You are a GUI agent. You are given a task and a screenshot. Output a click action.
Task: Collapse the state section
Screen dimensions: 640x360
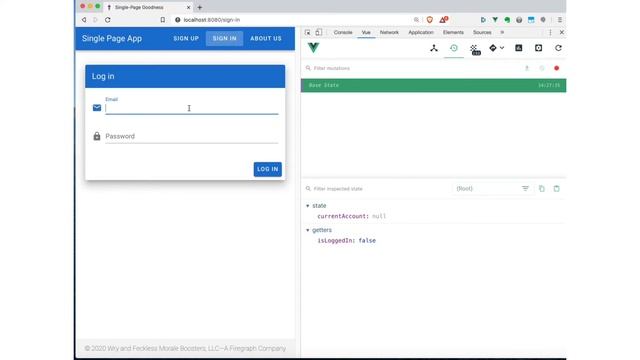click(x=308, y=206)
